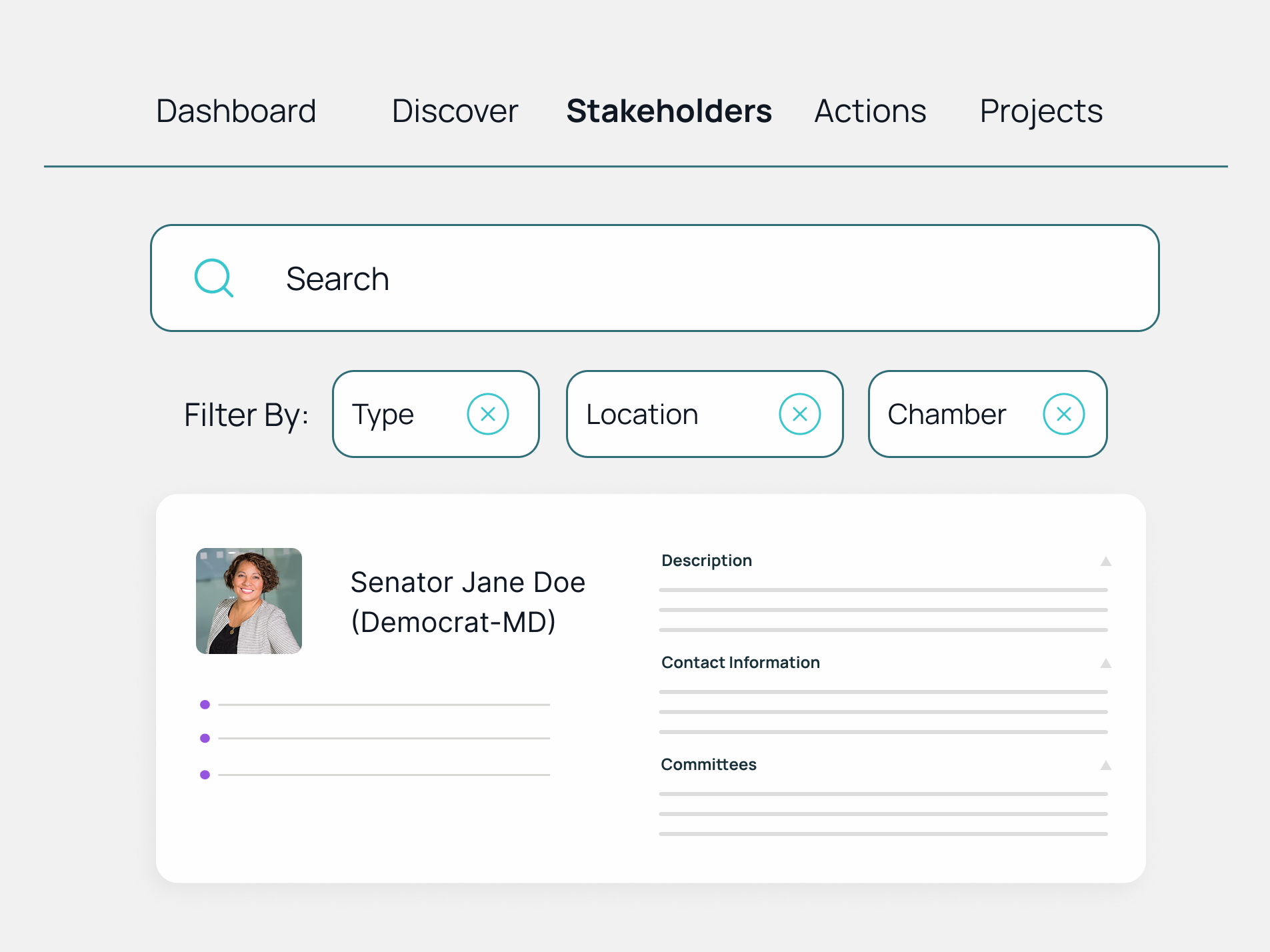Open Senator Jane Doe's profile name
1270x952 pixels.
[468, 581]
